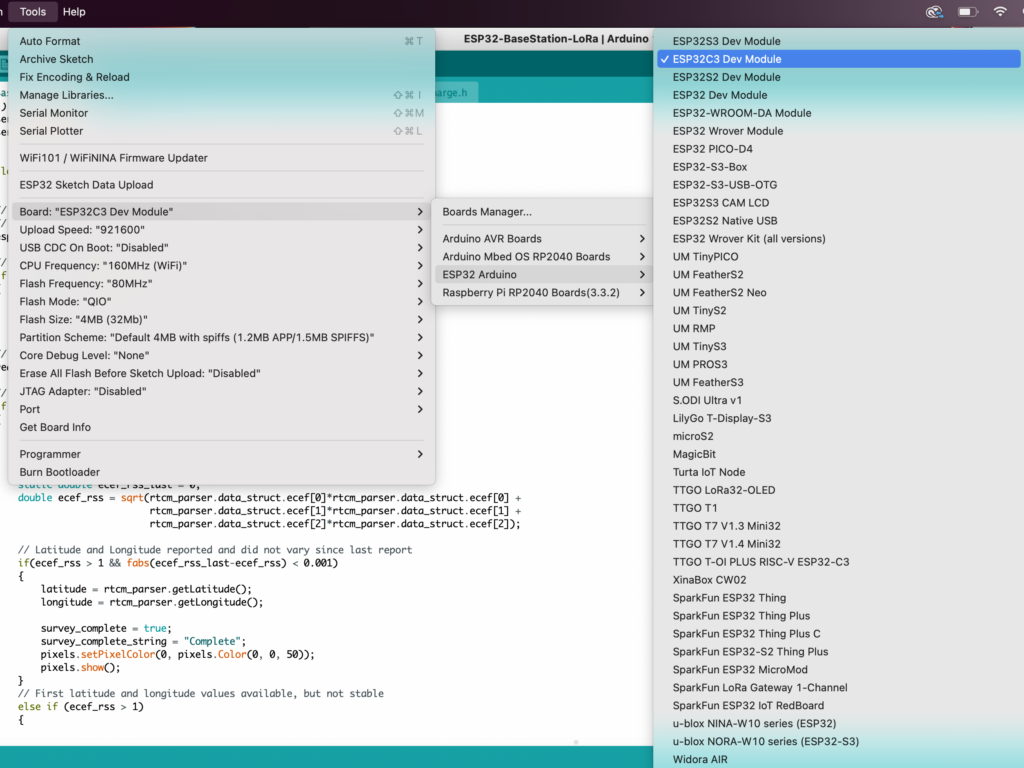This screenshot has width=1024, height=768.
Task: Expand the Programmer submenu
Action: click(221, 455)
